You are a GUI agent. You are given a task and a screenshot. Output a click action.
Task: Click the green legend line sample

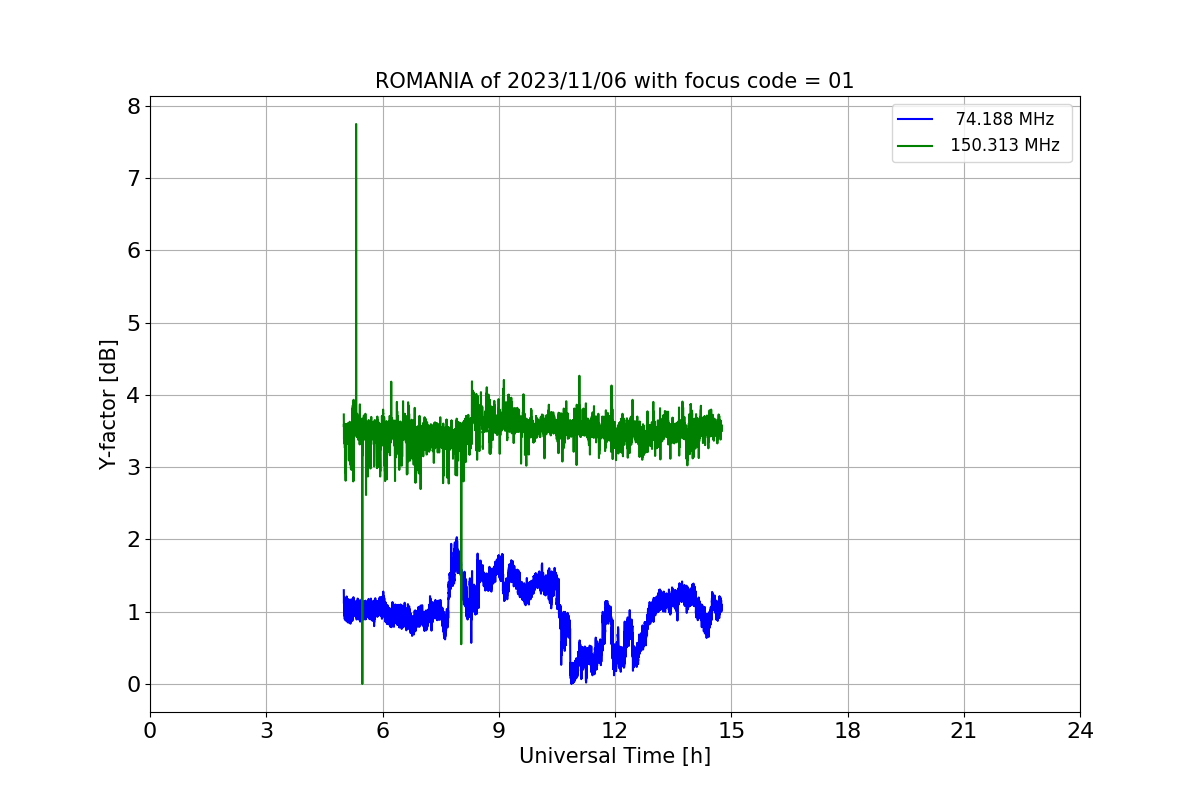tap(915, 145)
